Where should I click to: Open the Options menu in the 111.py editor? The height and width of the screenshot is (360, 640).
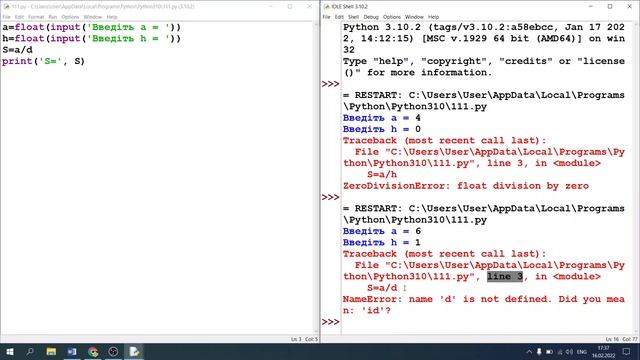pyautogui.click(x=70, y=17)
